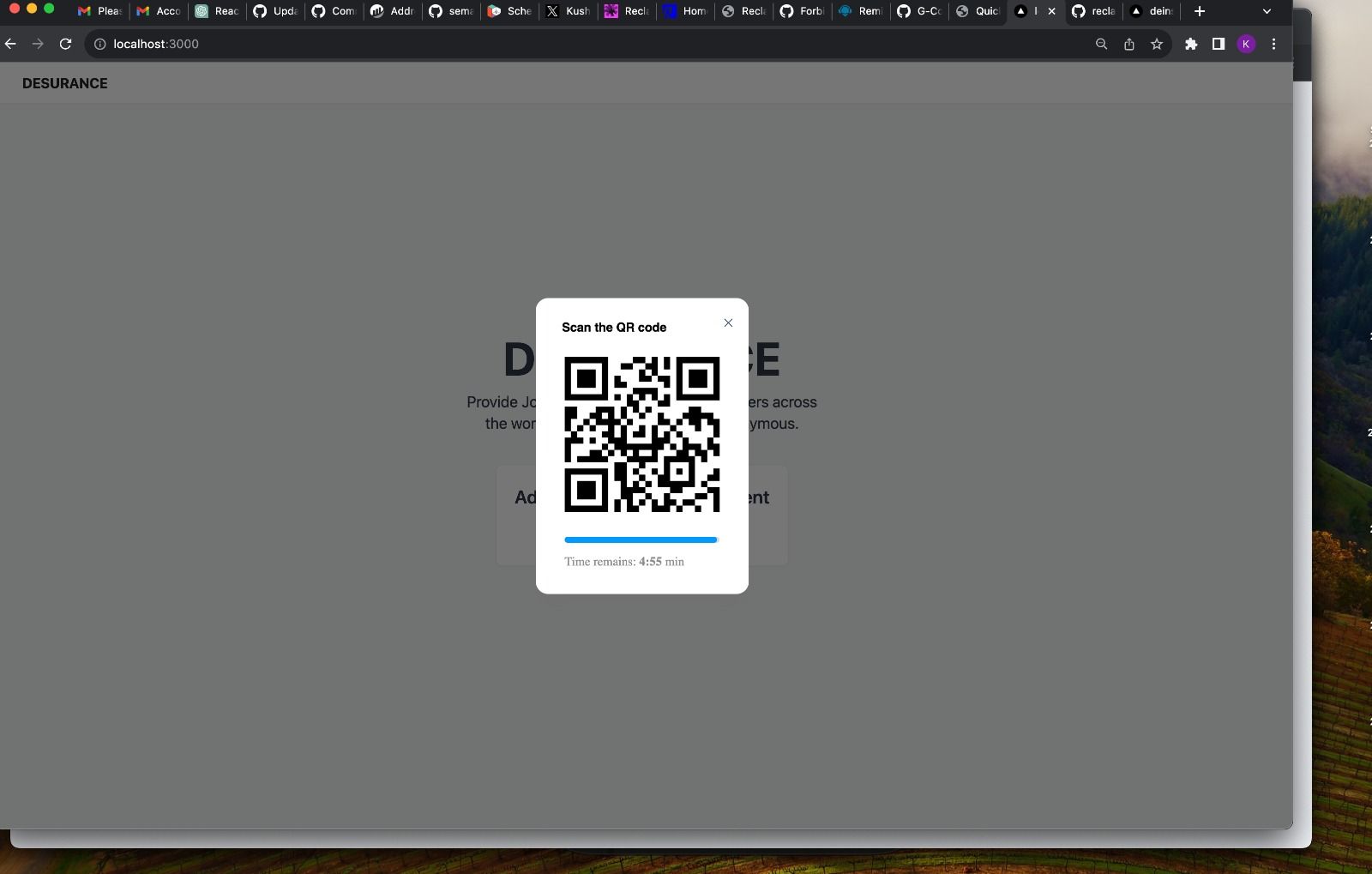Click the 'Scan the QR code' heading
The image size is (1372, 874).
(x=614, y=328)
